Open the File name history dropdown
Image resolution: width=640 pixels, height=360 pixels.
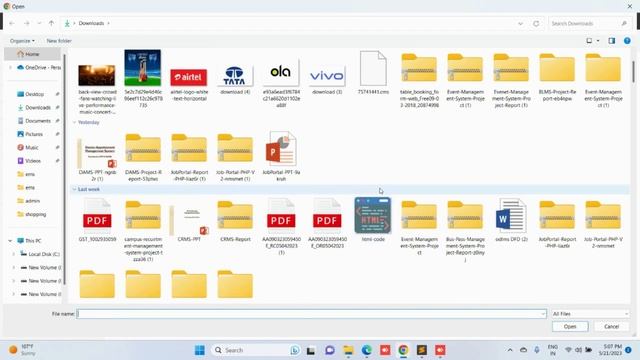pos(543,314)
